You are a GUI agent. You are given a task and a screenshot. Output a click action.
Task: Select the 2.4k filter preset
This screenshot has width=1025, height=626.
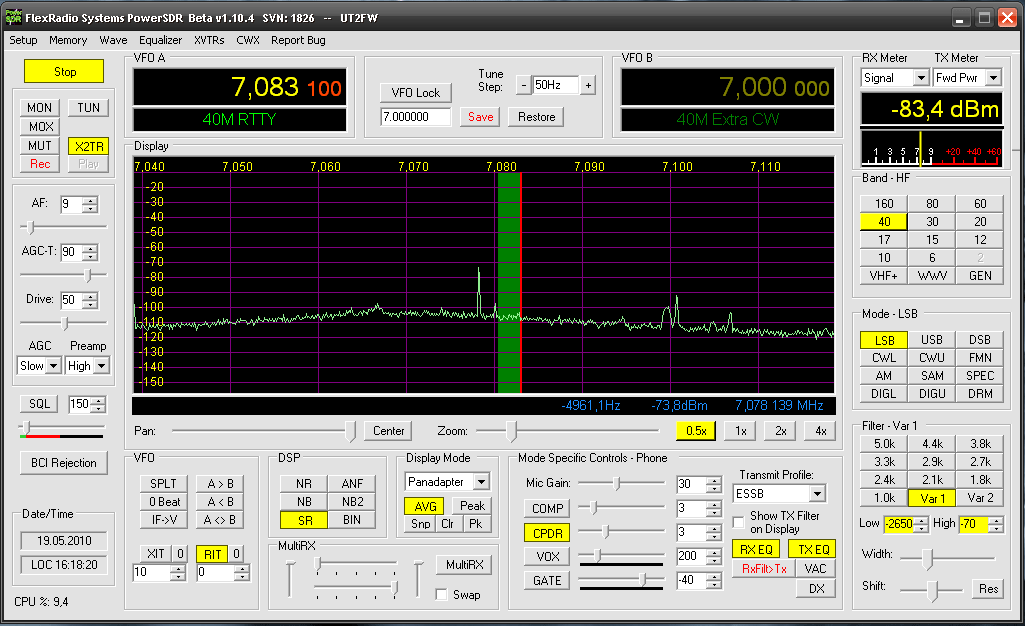pyautogui.click(x=884, y=480)
